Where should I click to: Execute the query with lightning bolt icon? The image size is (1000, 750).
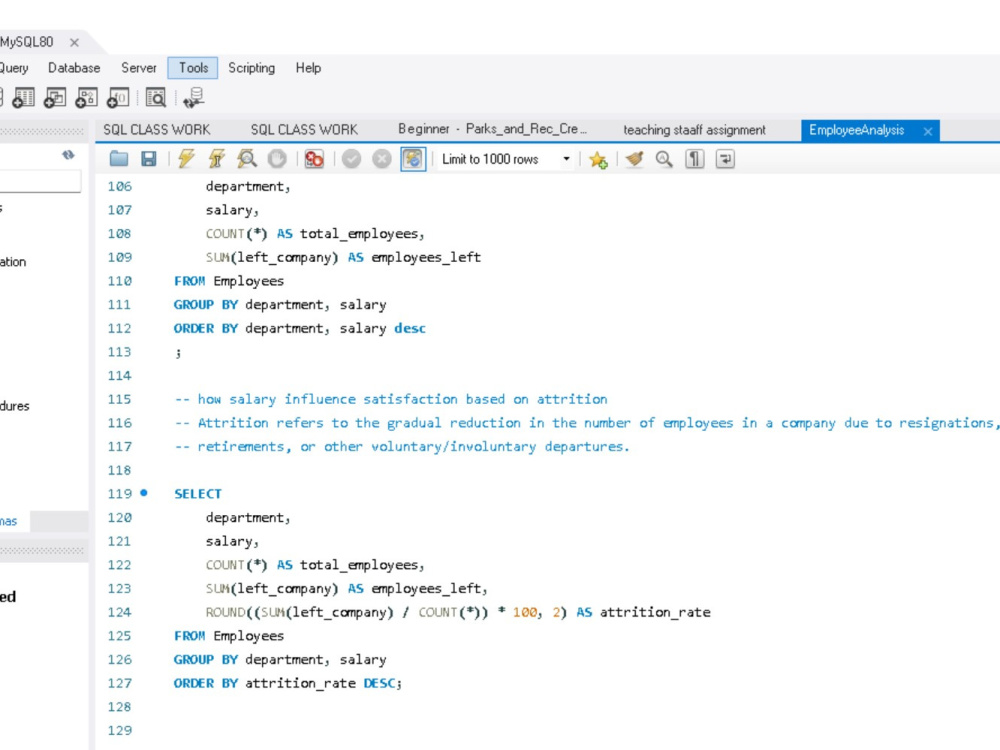coord(186,159)
